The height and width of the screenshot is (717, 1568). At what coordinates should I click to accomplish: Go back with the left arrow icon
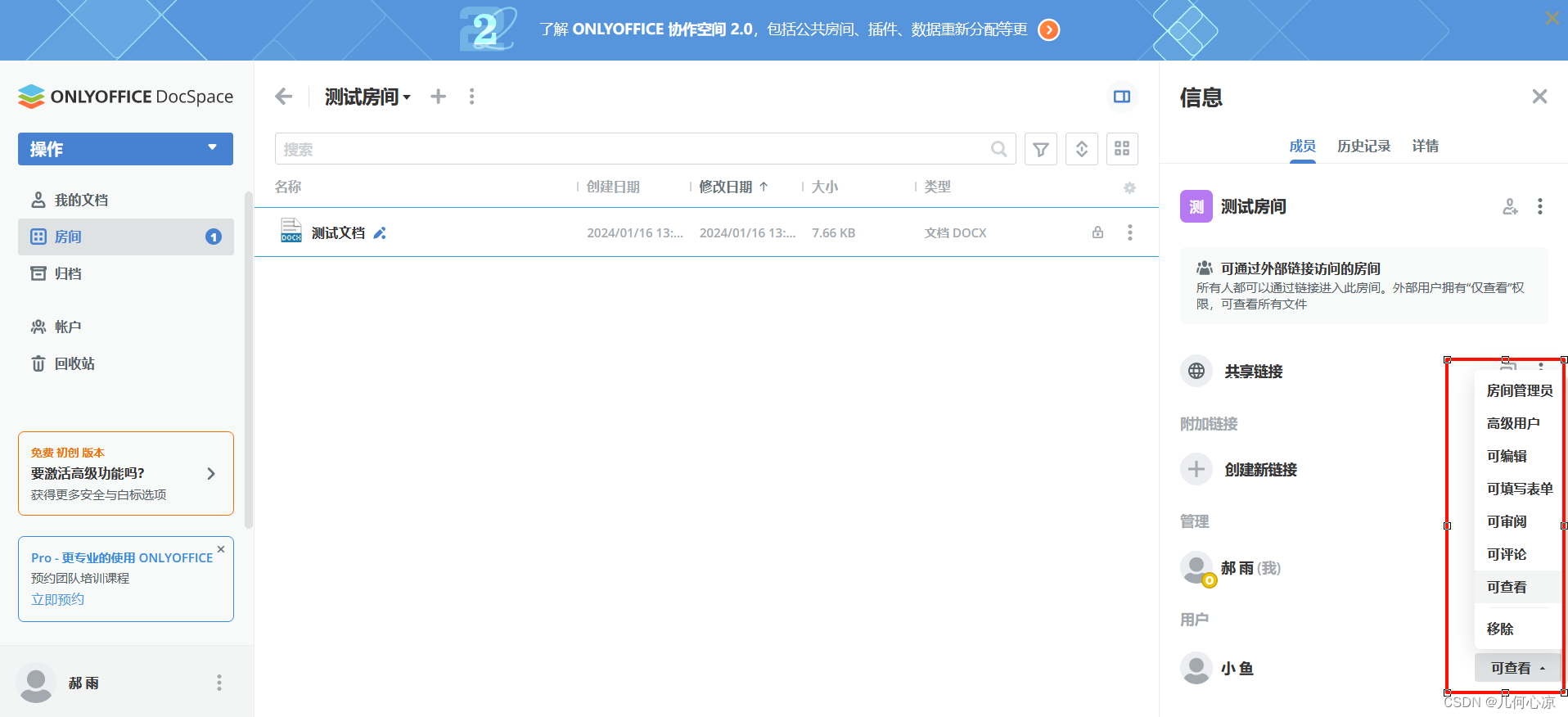click(283, 97)
